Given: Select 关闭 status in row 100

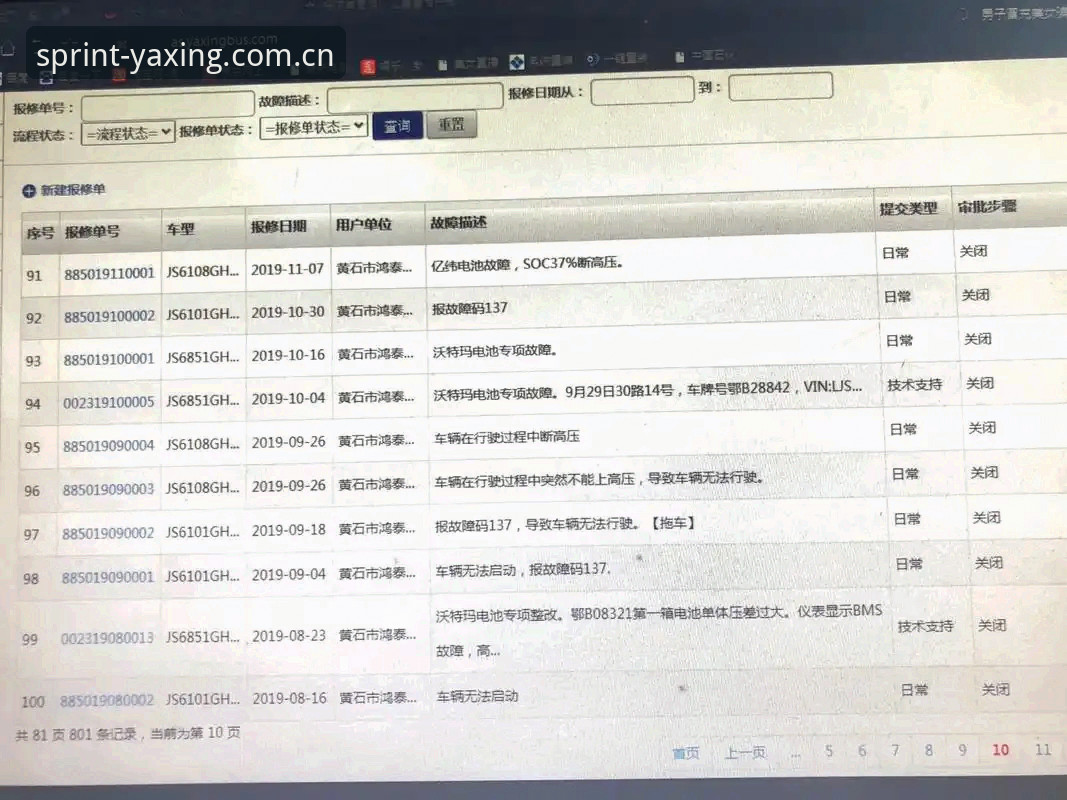Looking at the screenshot, I should pyautogui.click(x=996, y=690).
